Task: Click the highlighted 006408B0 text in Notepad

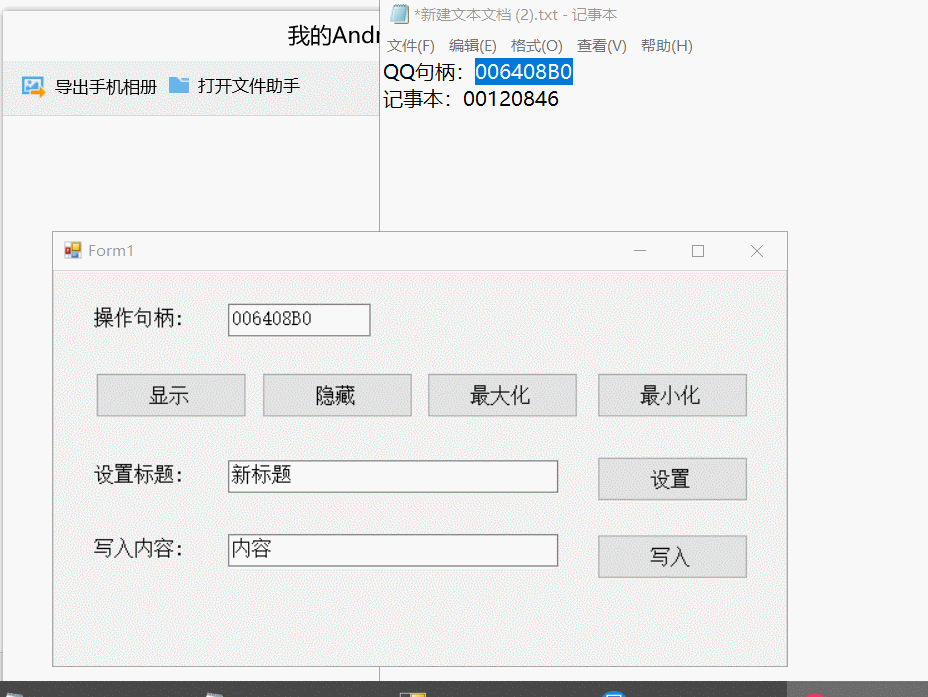Action: point(523,72)
